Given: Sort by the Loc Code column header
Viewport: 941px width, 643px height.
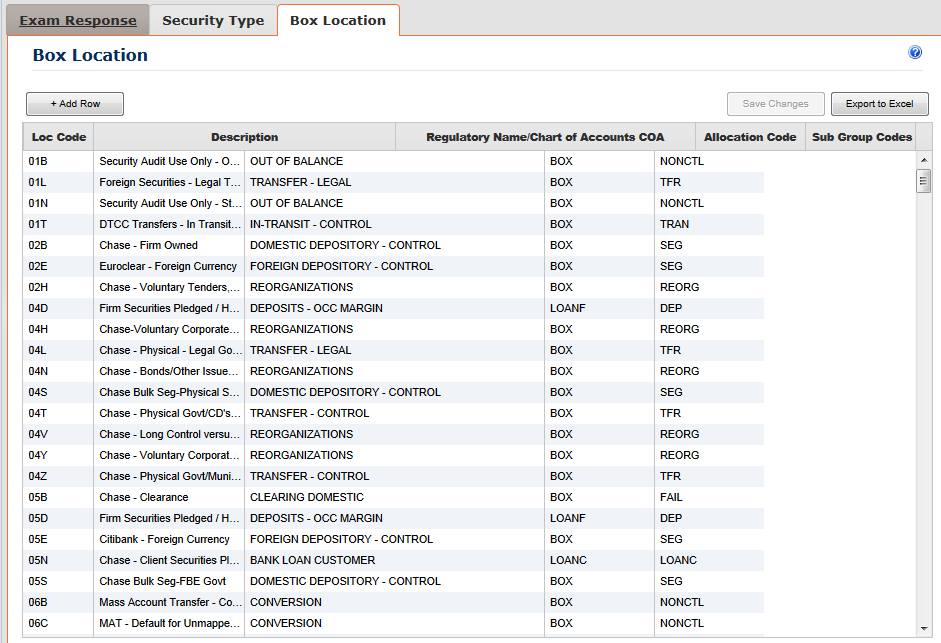Looking at the screenshot, I should point(59,137).
